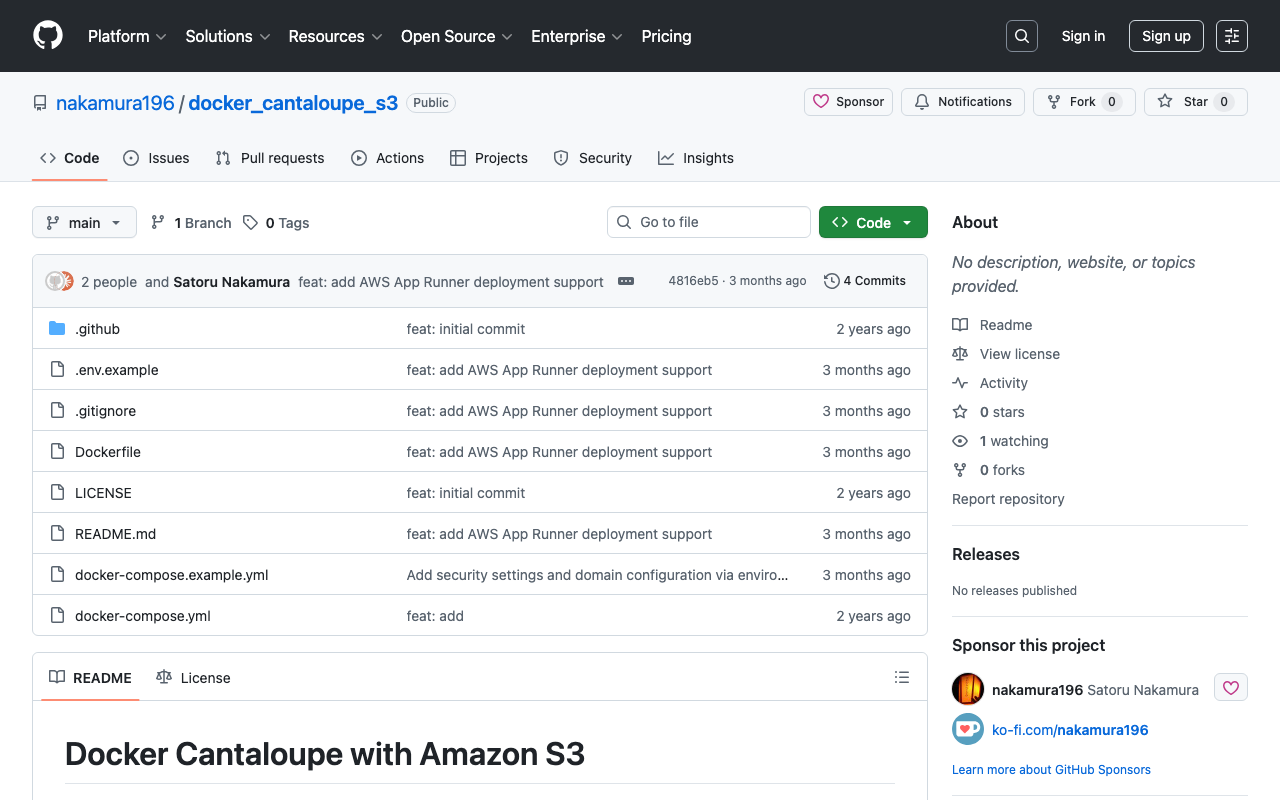
Task: Visit ko-fi.com/nakamura196 sponsor link
Action: point(1070,729)
